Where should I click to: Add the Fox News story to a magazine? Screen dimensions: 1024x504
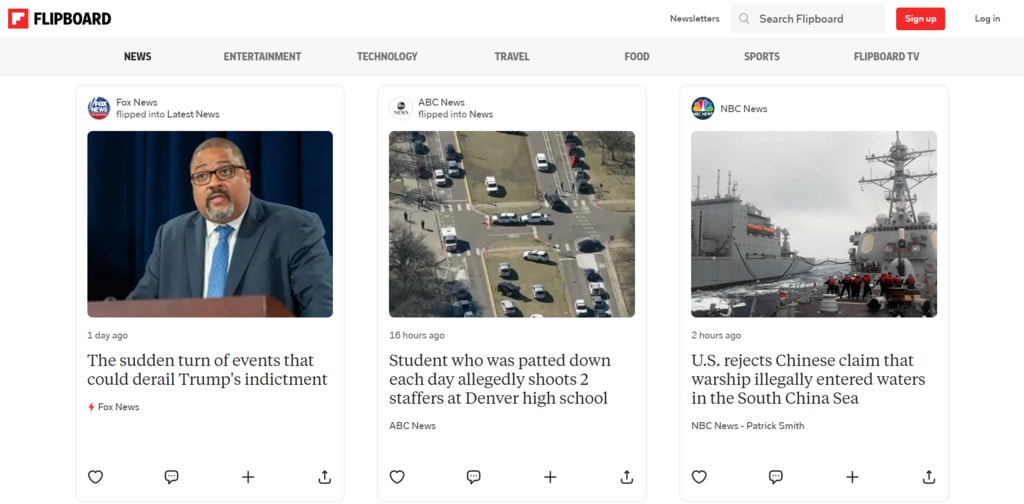(248, 477)
